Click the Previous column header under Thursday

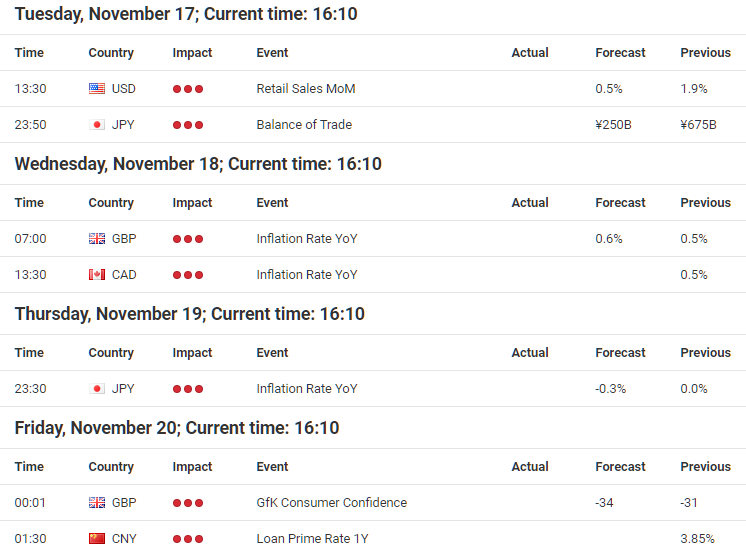pos(706,352)
